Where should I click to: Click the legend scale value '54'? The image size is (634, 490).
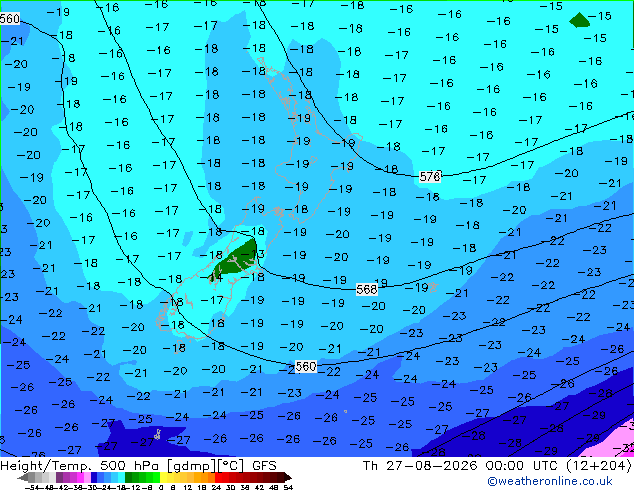click(288, 487)
